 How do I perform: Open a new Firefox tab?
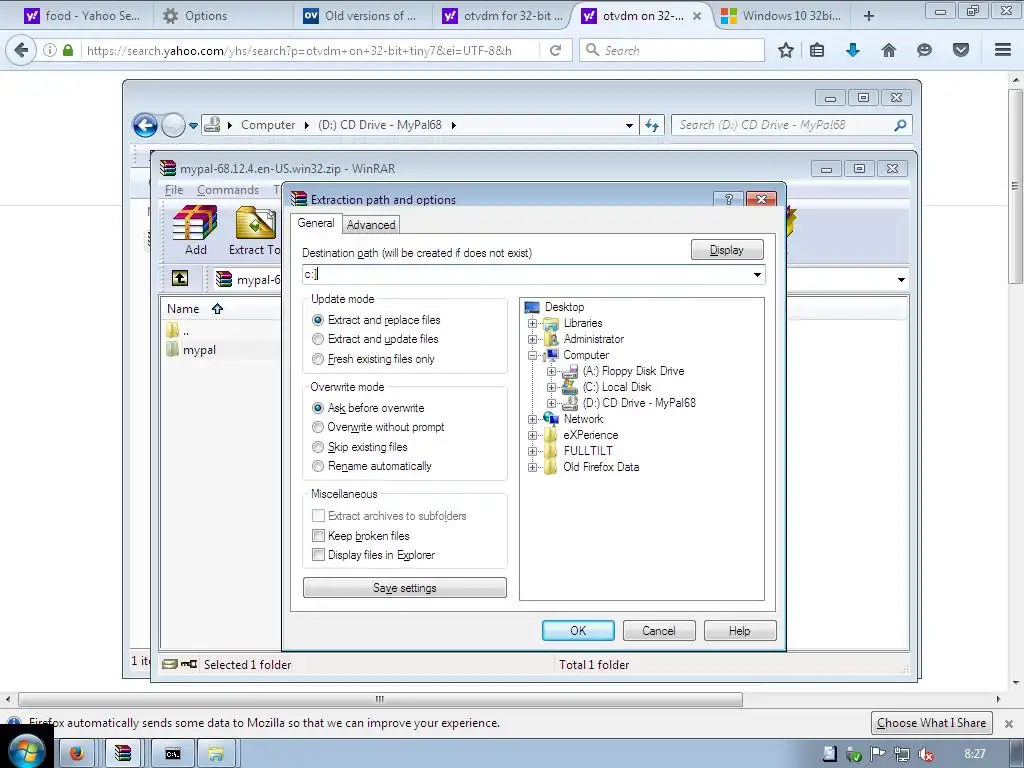(x=869, y=16)
